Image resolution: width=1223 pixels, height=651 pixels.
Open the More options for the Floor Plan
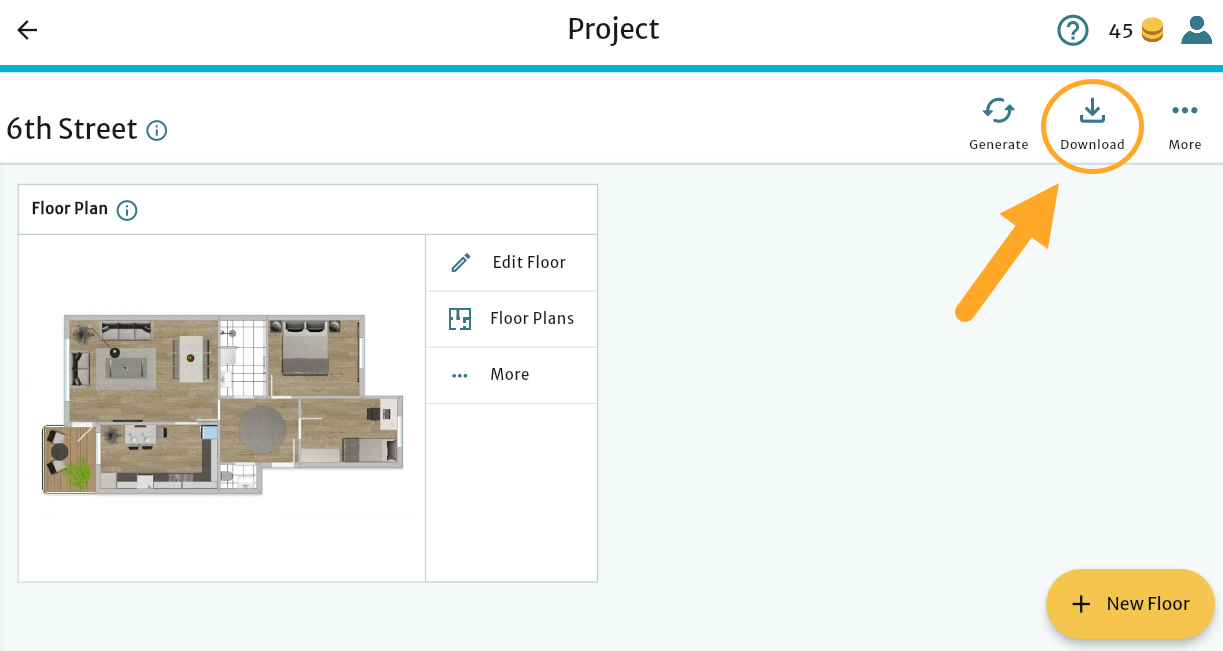[460, 374]
